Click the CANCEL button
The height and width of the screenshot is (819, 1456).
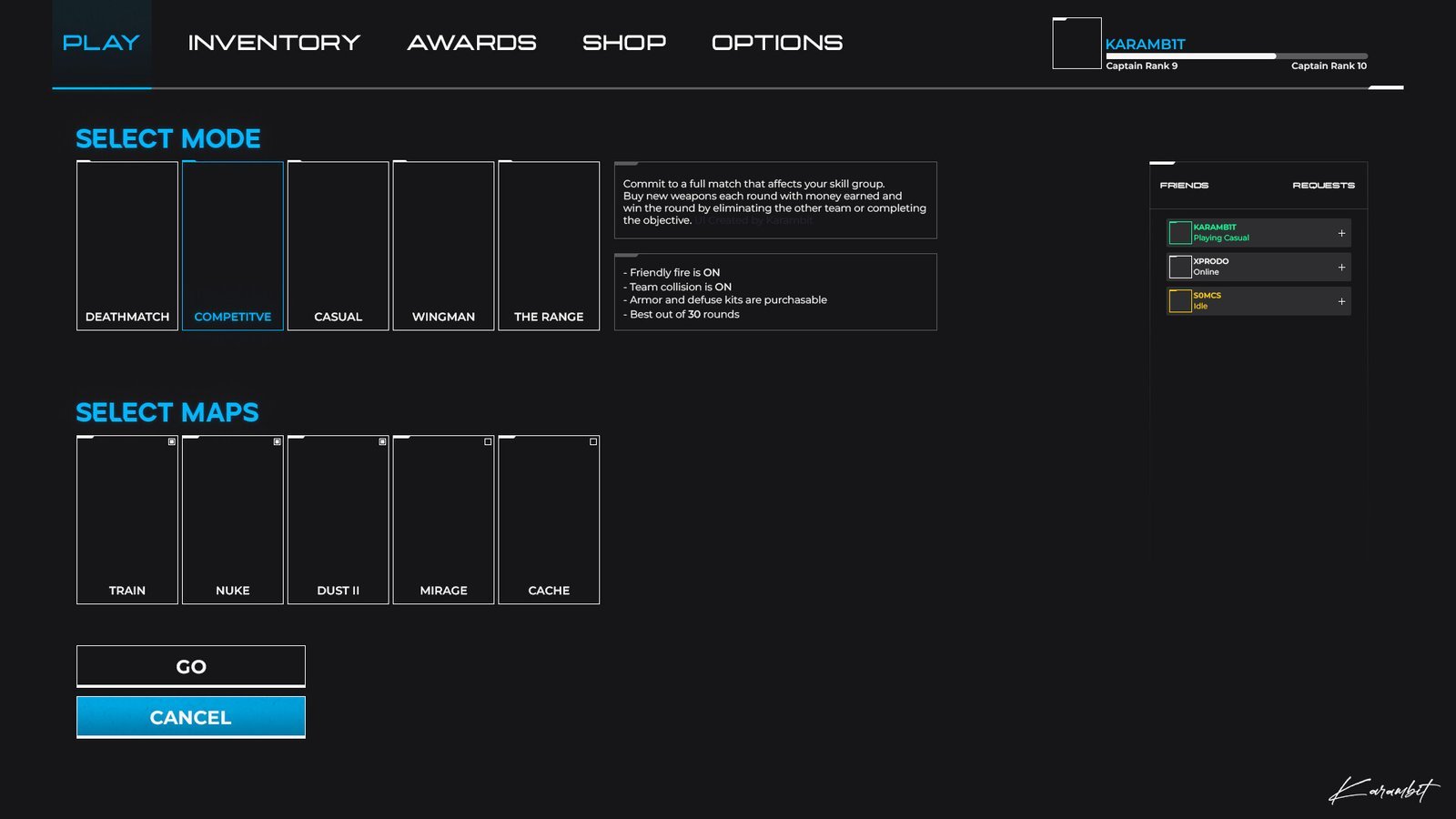(191, 717)
